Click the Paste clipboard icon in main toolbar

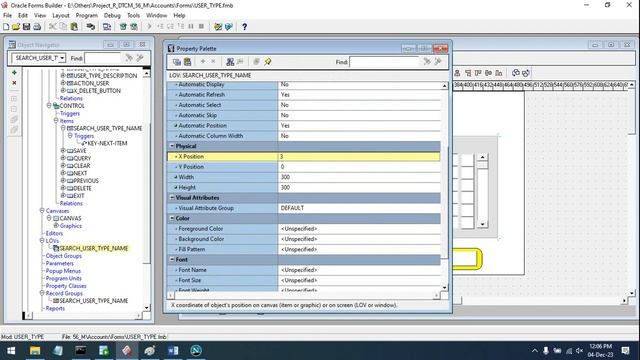tap(74, 27)
